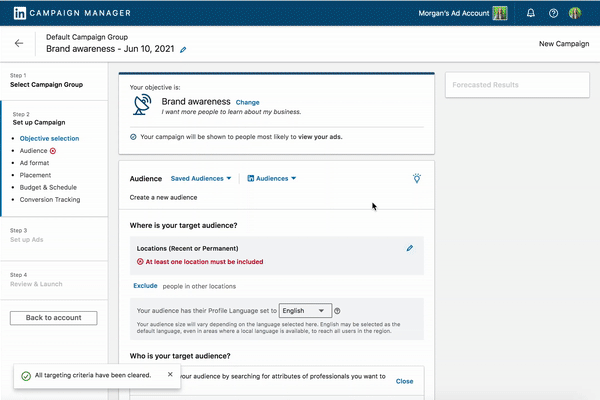Go to Budget & Schedule step
Screen dimensions: 600x400
(x=50, y=187)
